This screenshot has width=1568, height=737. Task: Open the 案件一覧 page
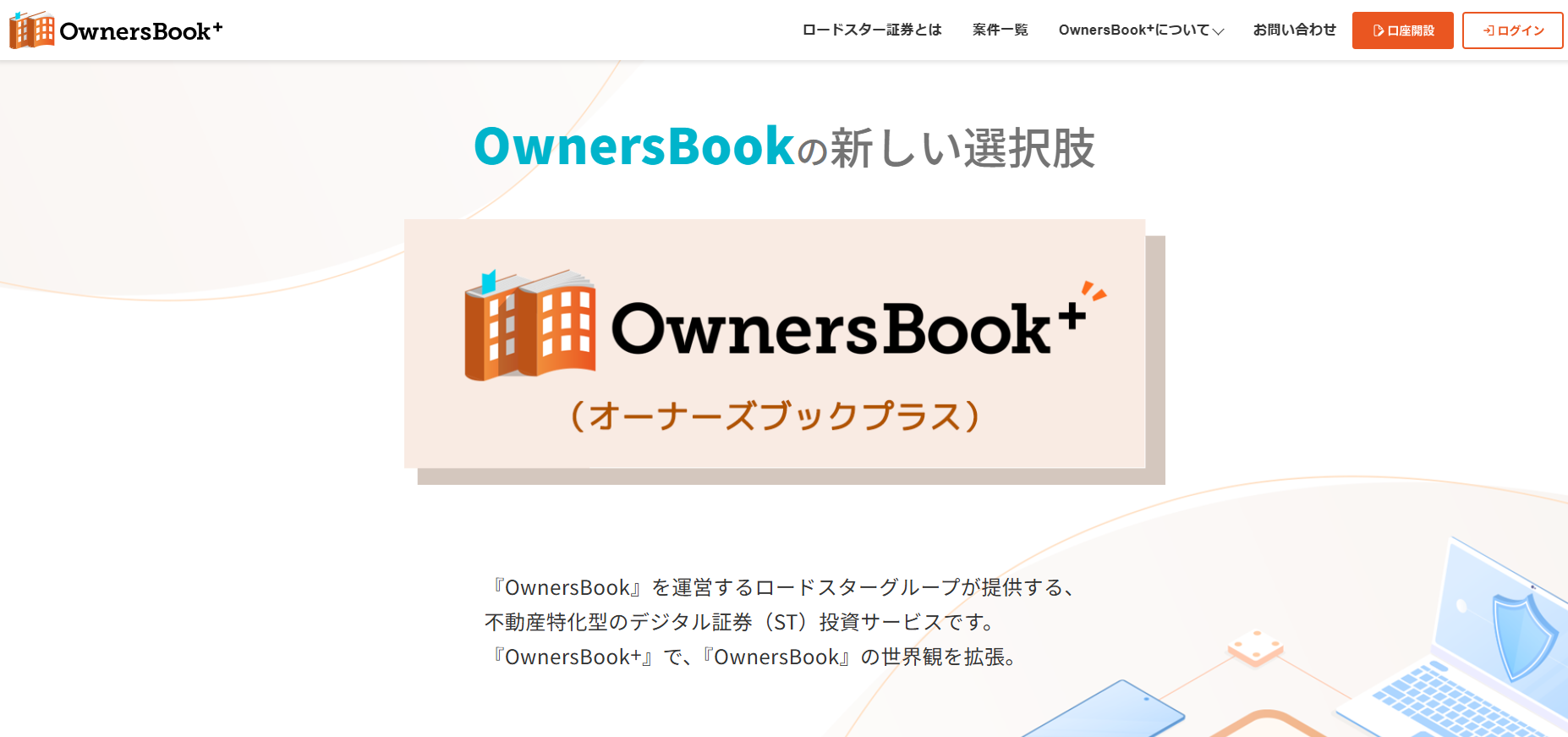(x=1001, y=30)
